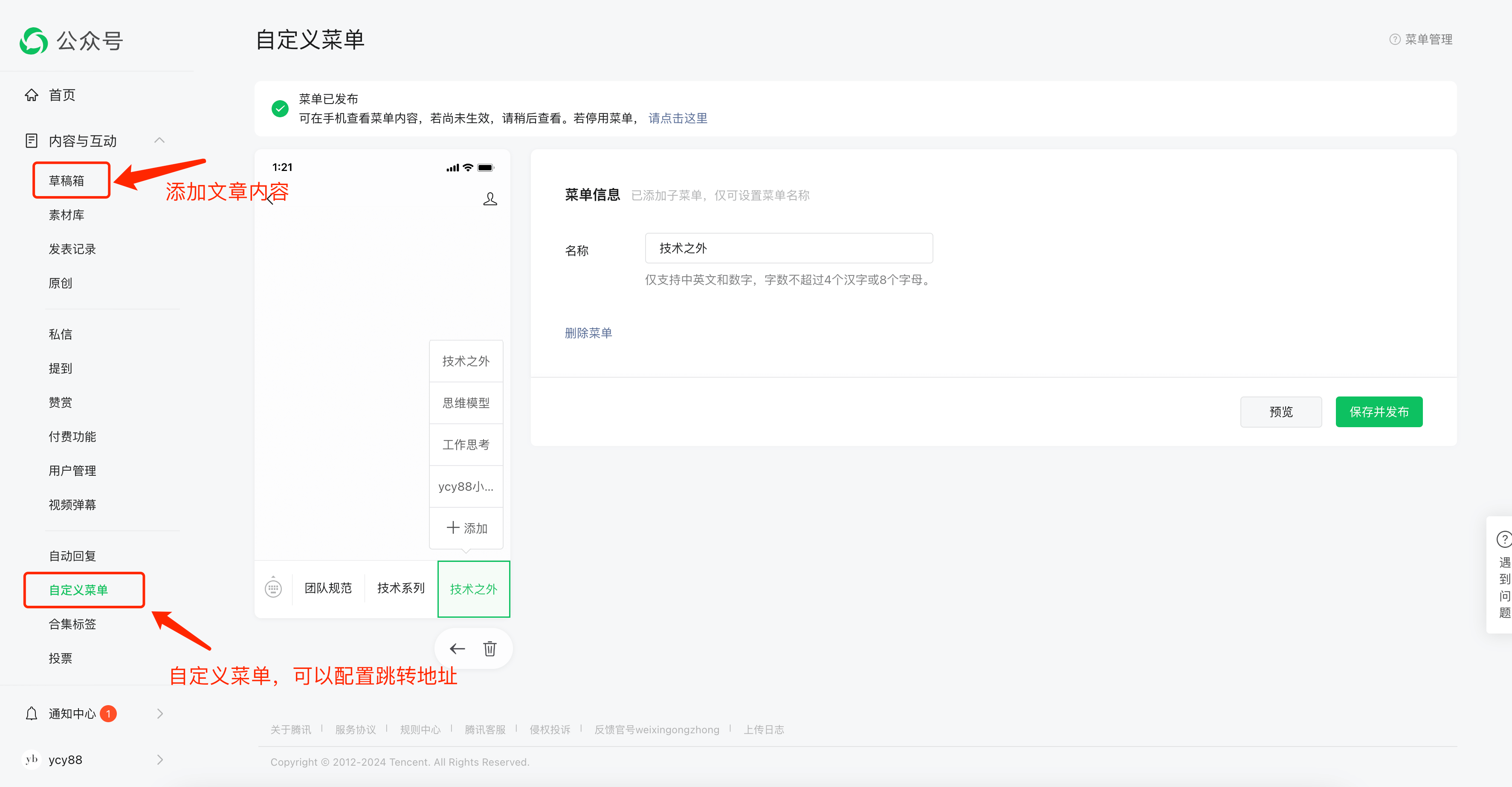Open 草稿箱 in the sidebar

(x=67, y=181)
